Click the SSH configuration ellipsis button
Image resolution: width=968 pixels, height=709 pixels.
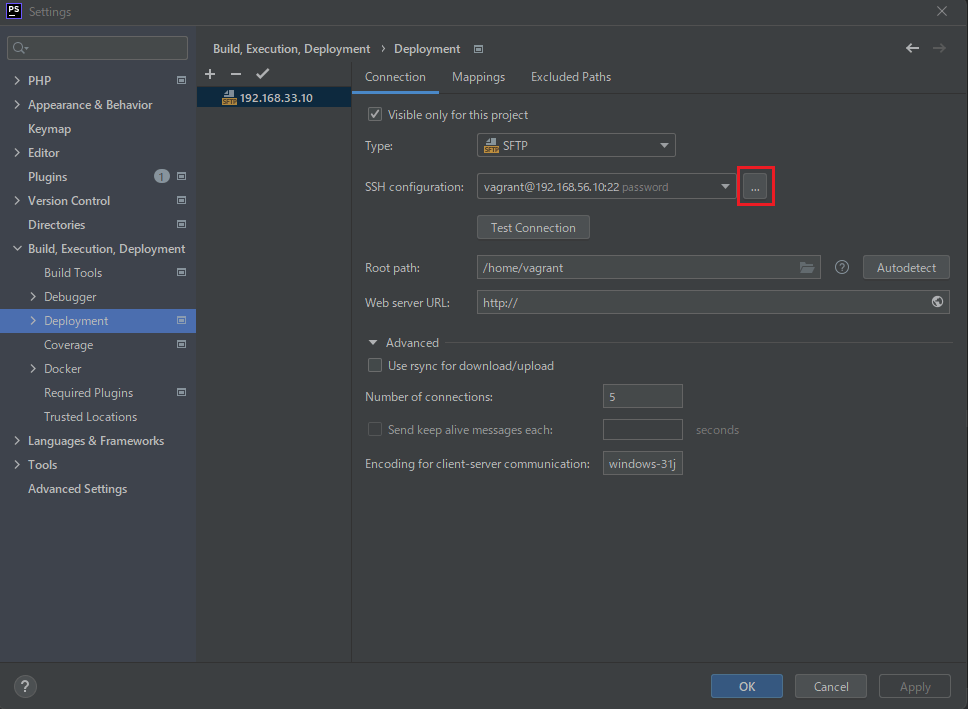(755, 187)
